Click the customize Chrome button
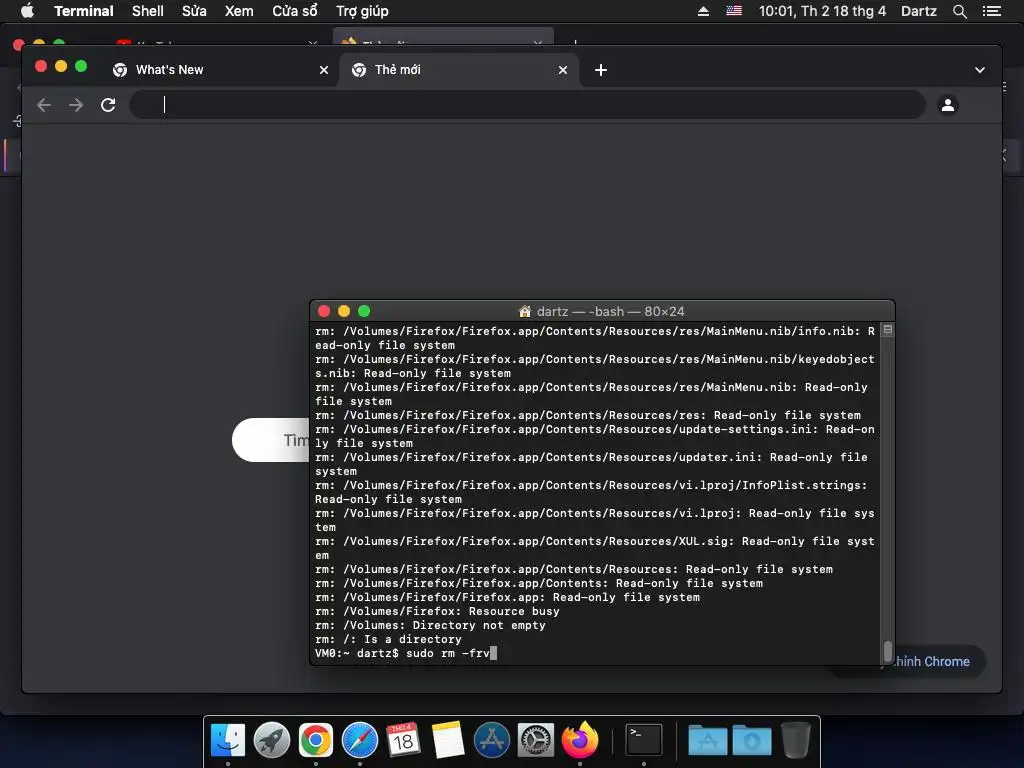Viewport: 1024px width, 768px height. 932,662
